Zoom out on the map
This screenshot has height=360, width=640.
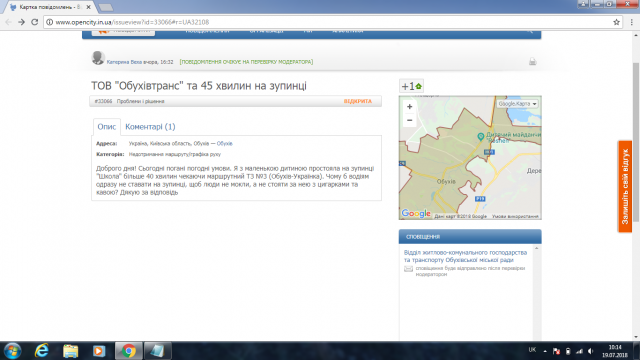409,120
